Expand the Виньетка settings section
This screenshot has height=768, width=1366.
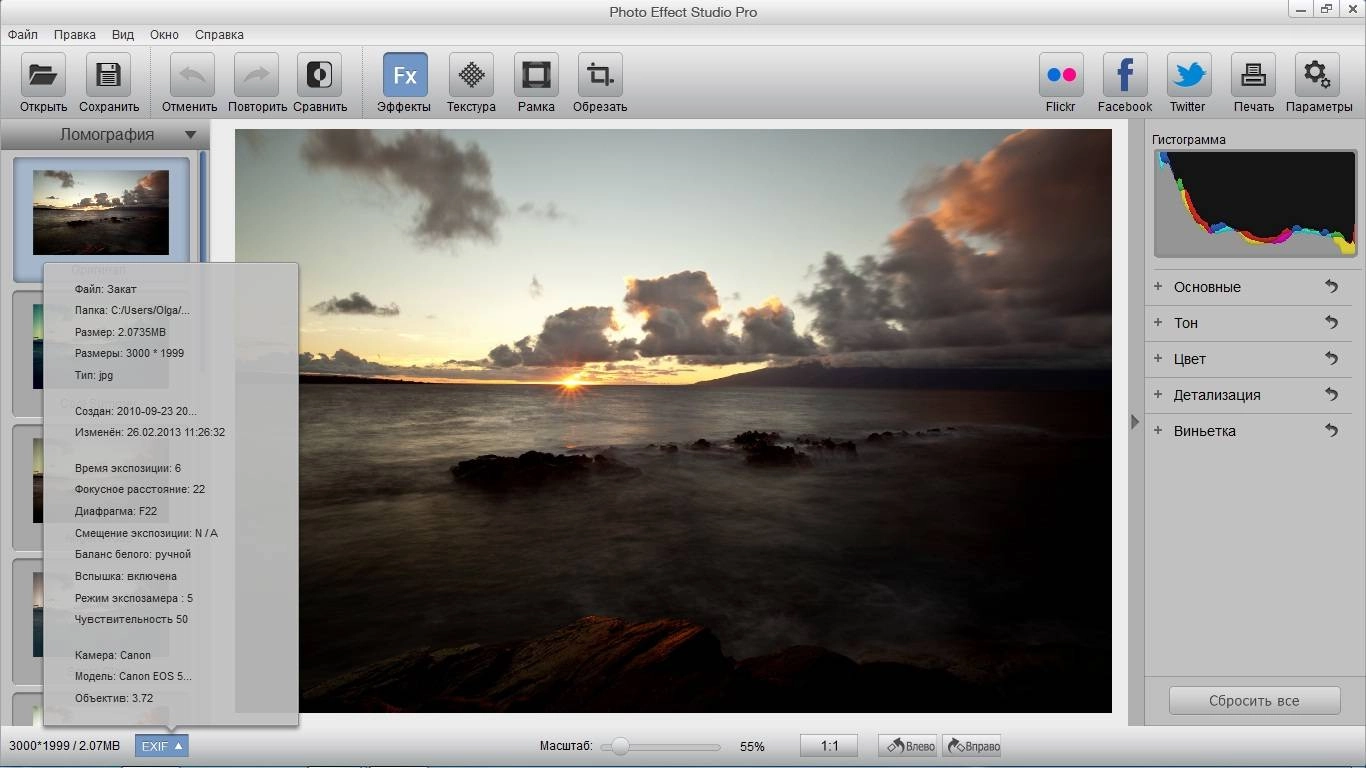[x=1158, y=431]
